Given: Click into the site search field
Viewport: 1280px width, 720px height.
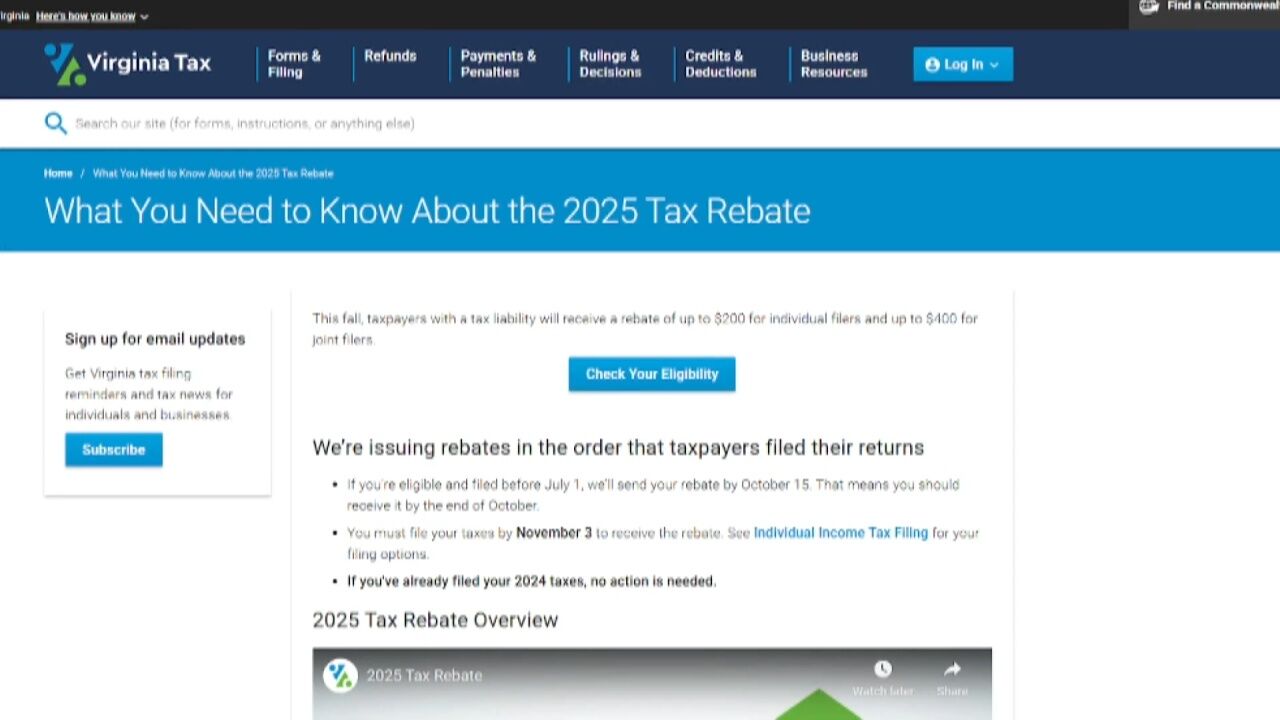Looking at the screenshot, I should pyautogui.click(x=400, y=124).
